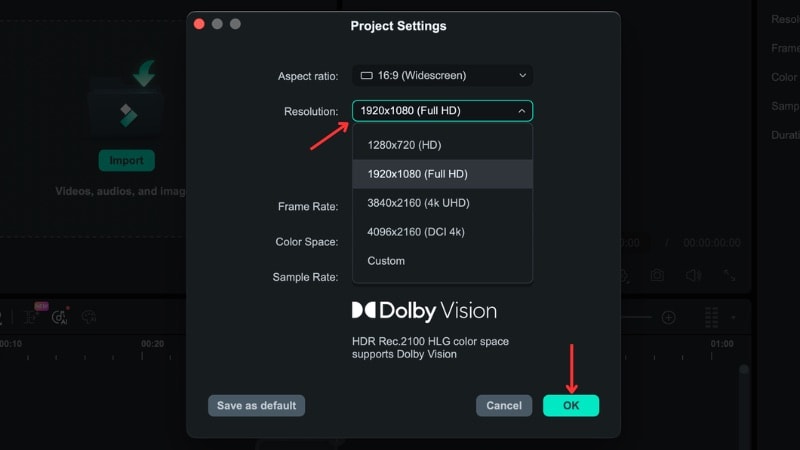Click the snapshot camera icon
The width and height of the screenshot is (800, 450).
click(x=657, y=275)
